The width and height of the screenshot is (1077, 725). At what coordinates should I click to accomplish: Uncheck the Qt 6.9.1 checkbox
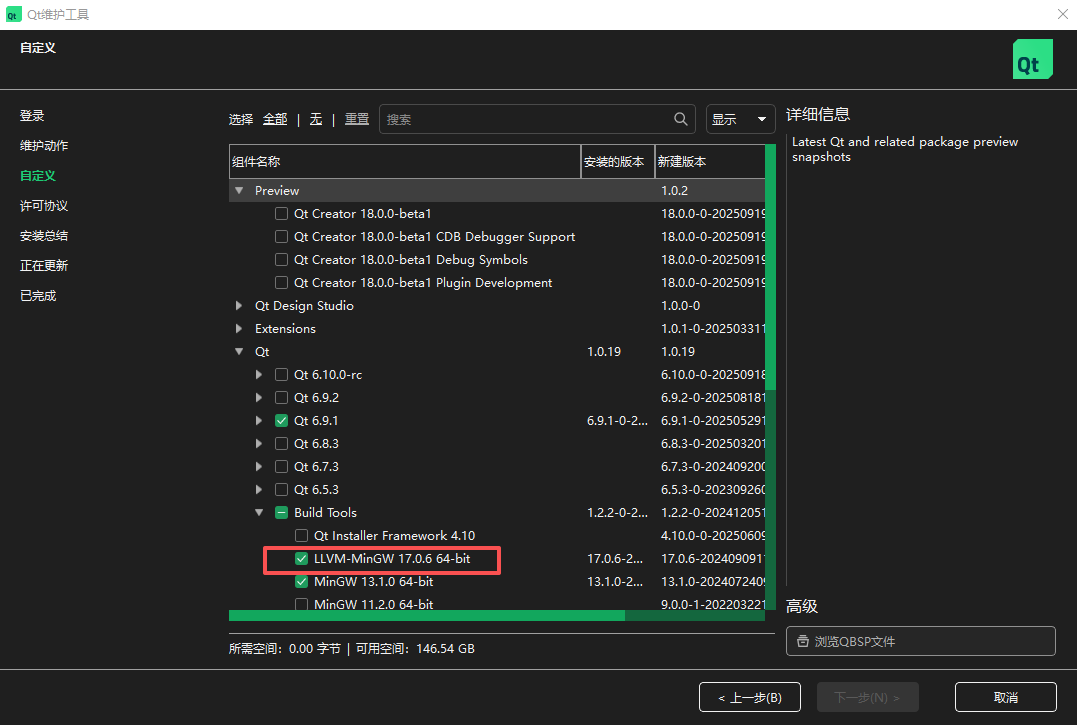coord(281,420)
